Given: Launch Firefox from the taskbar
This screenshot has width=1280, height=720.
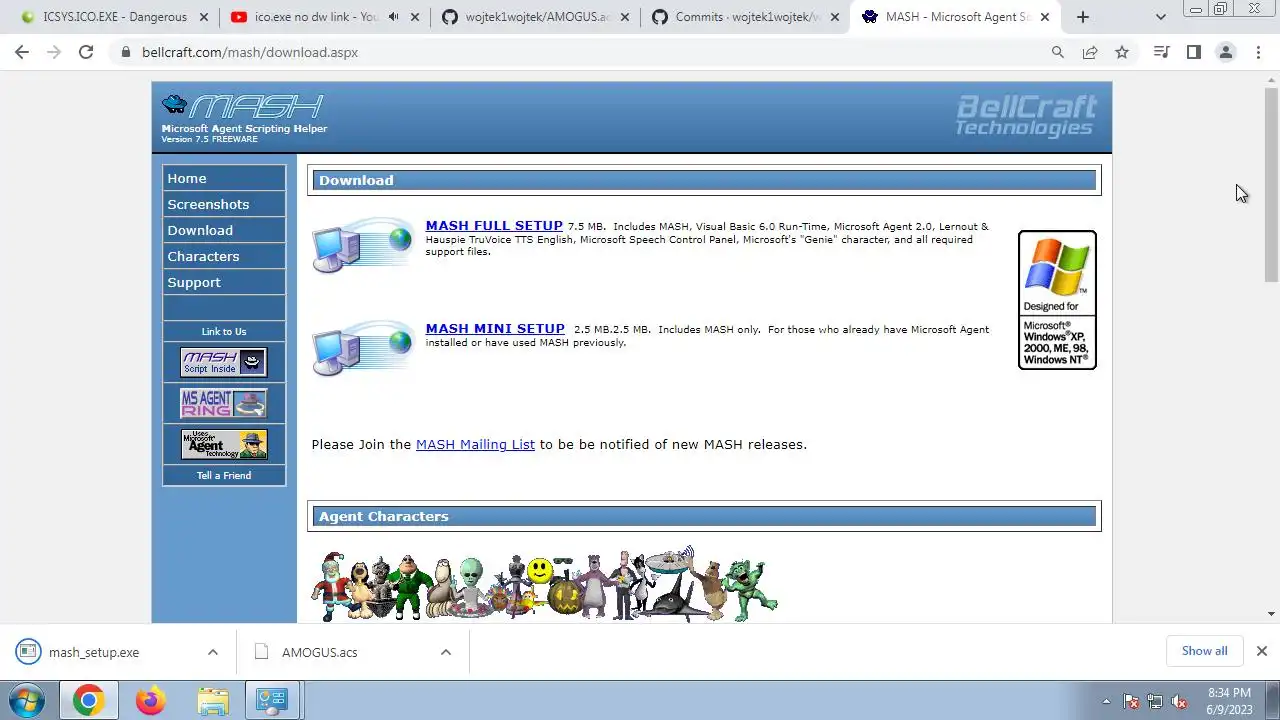Looking at the screenshot, I should click(x=150, y=701).
